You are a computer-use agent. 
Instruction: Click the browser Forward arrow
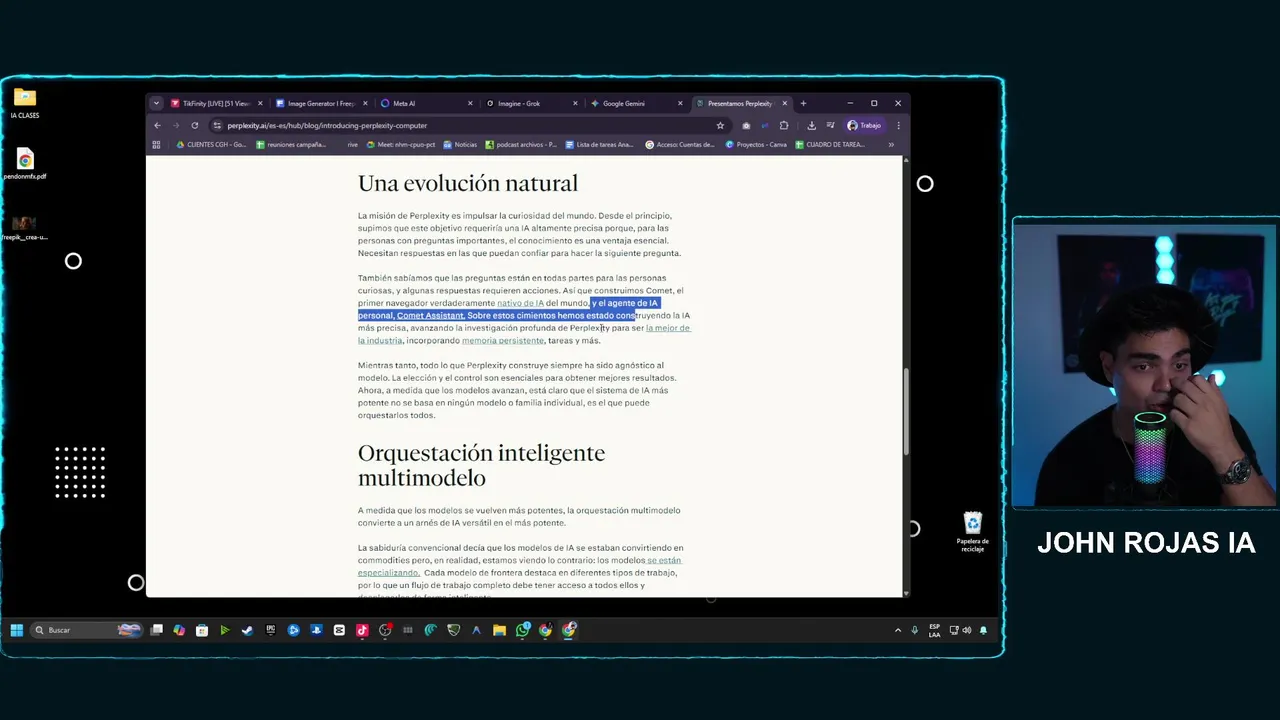175,126
